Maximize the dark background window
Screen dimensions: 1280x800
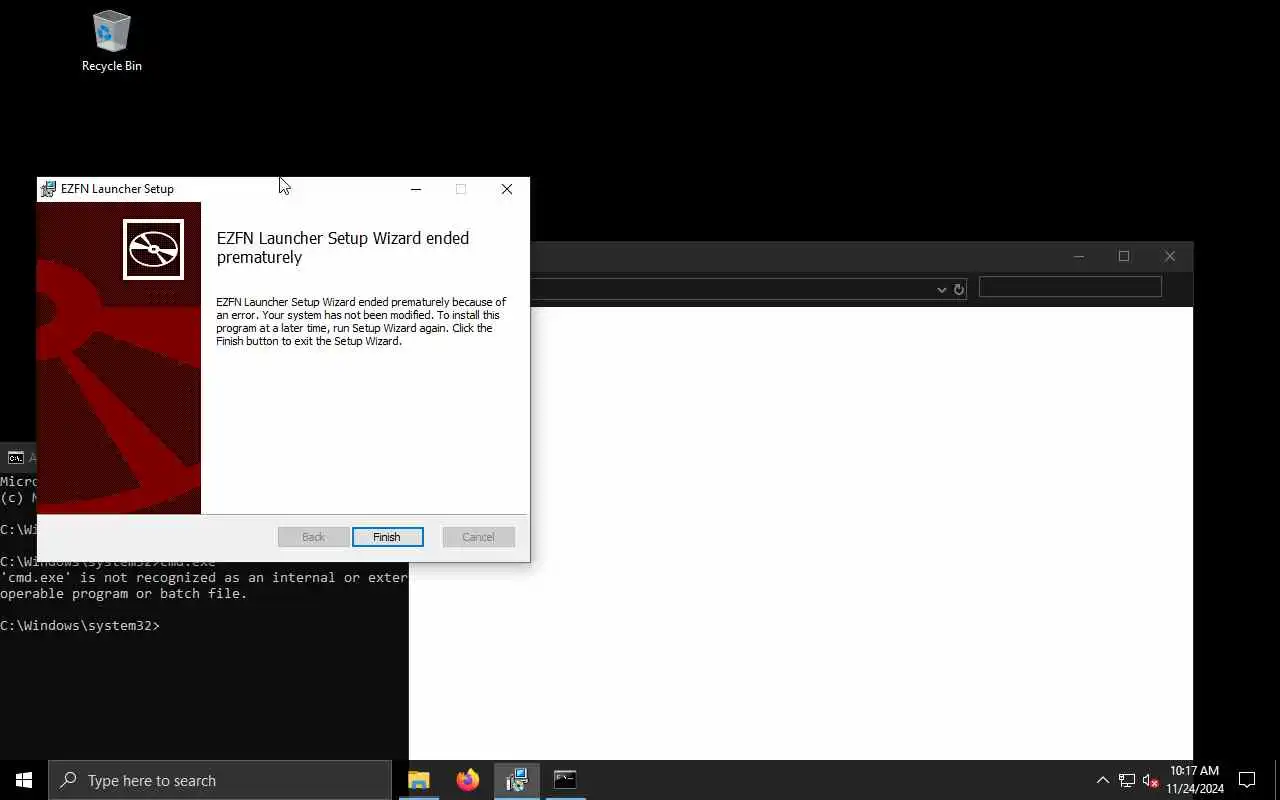point(1124,257)
